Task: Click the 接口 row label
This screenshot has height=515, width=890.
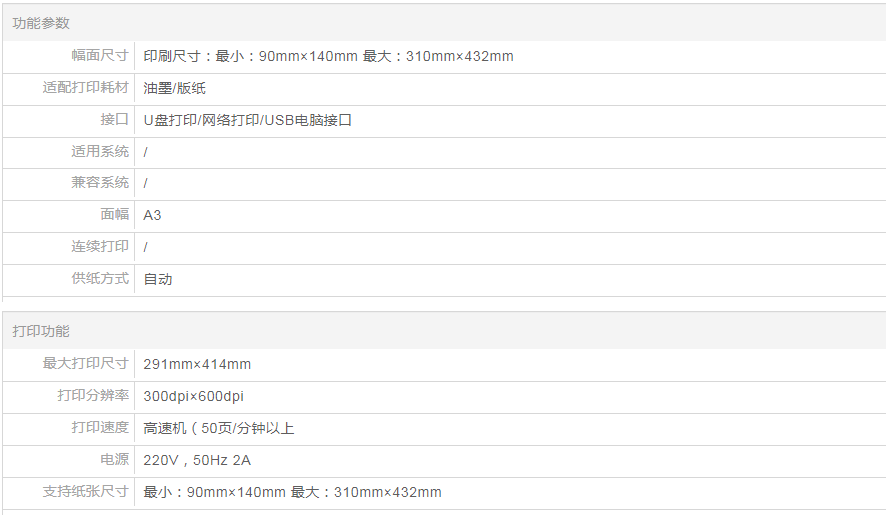Action: pos(115,120)
